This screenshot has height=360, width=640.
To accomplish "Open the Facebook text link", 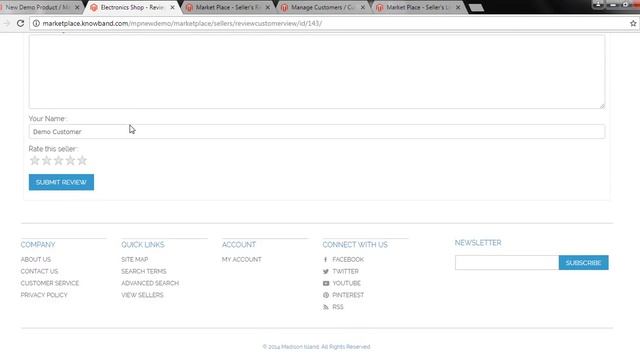I will point(348,260).
